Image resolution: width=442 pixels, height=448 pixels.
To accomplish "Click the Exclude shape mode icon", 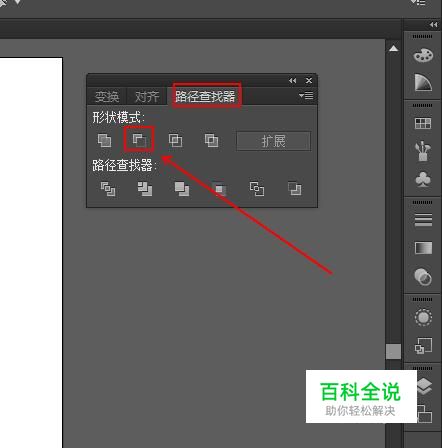I will (211, 140).
